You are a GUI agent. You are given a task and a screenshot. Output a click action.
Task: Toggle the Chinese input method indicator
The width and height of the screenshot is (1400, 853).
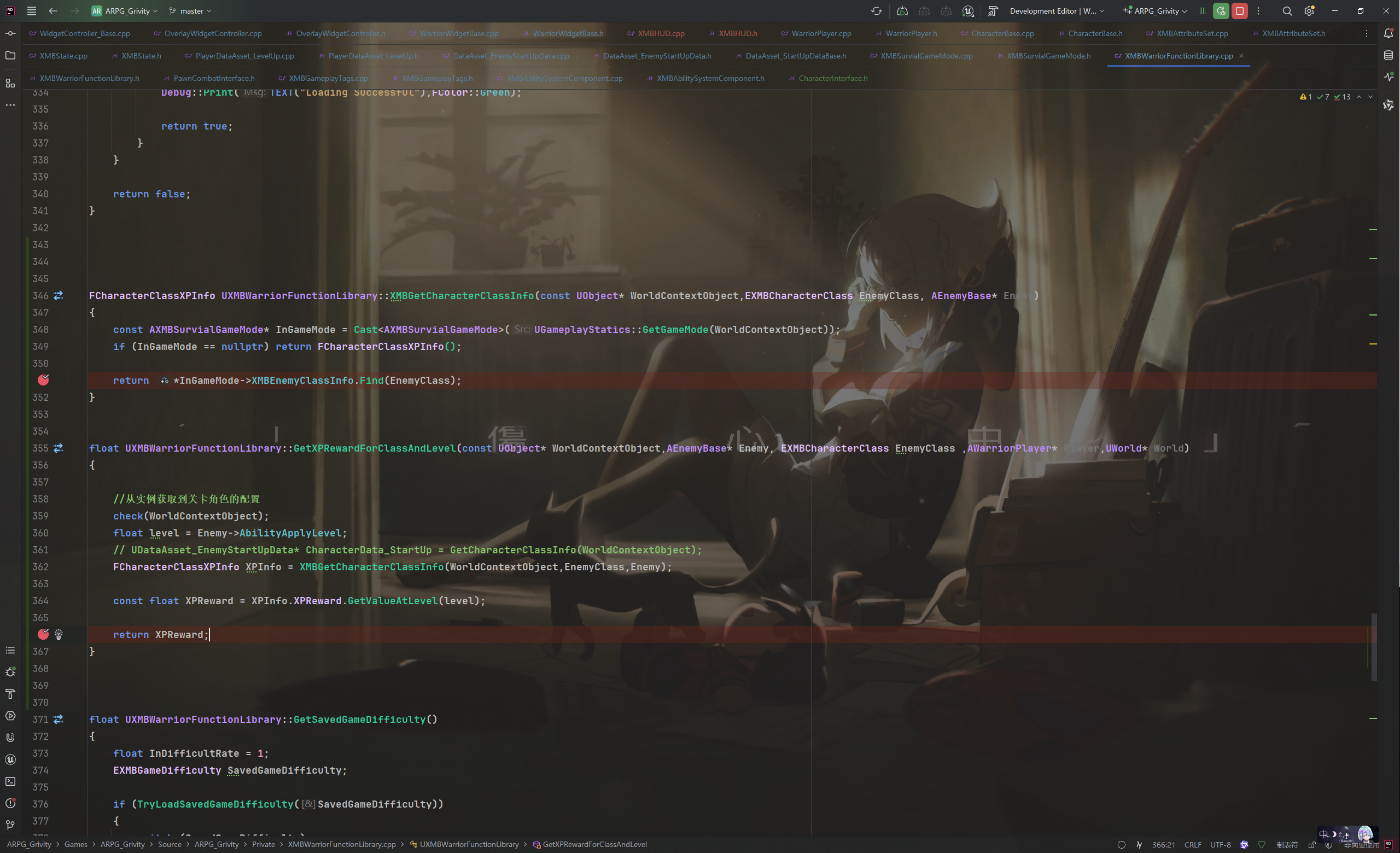(1323, 834)
